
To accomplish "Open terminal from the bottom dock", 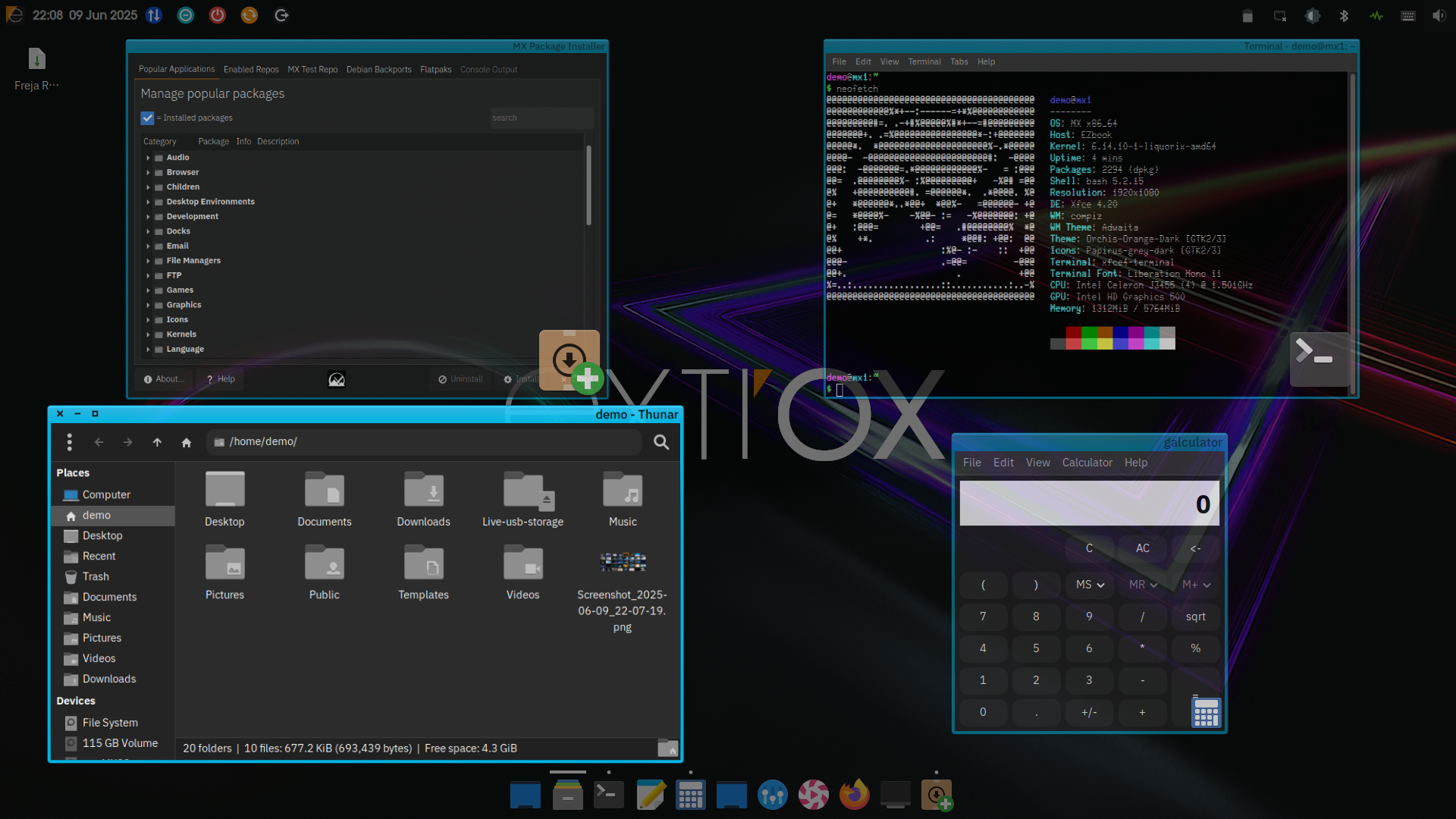I will pos(608,795).
